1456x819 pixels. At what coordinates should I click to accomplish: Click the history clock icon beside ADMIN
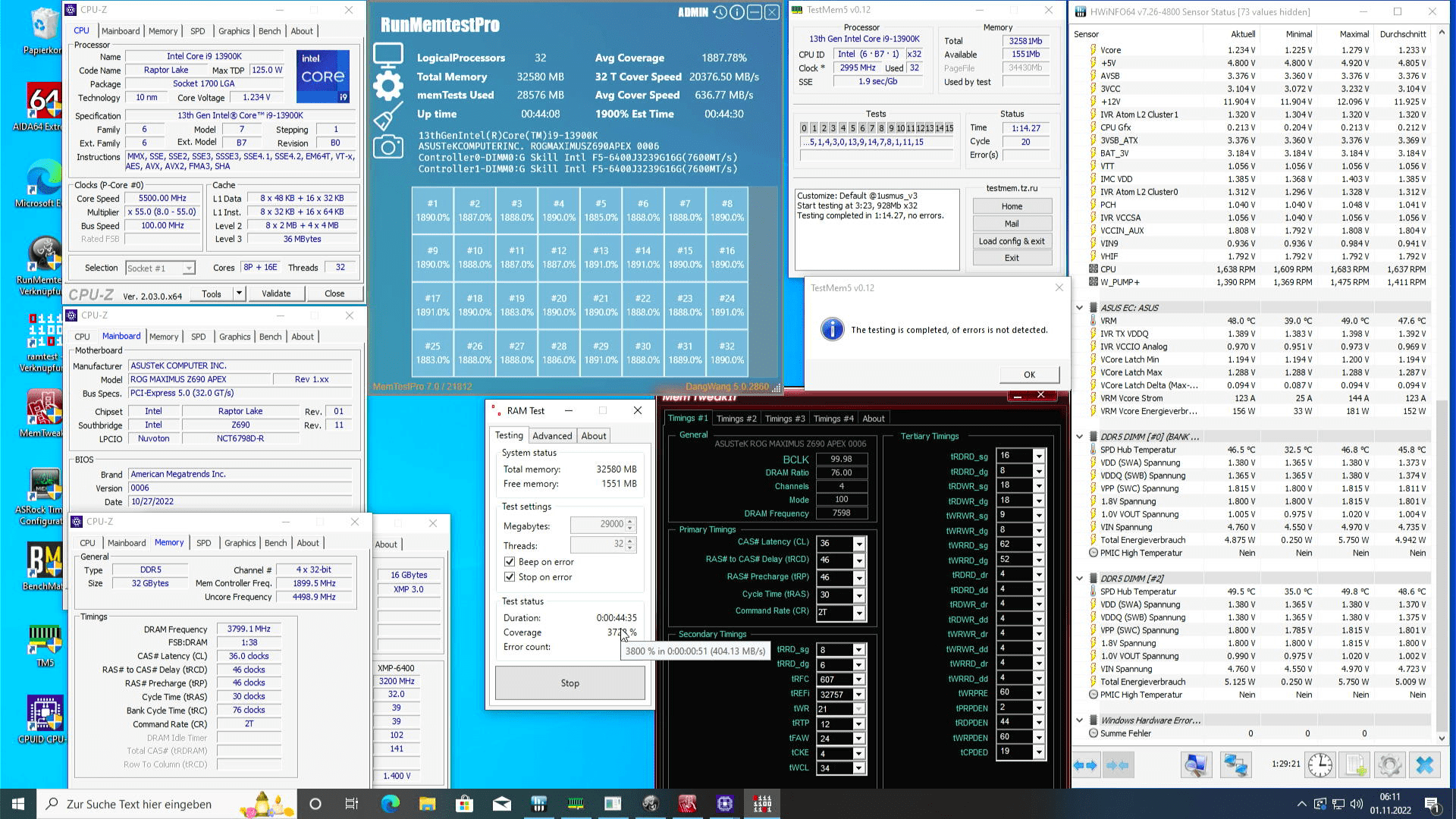pos(720,12)
